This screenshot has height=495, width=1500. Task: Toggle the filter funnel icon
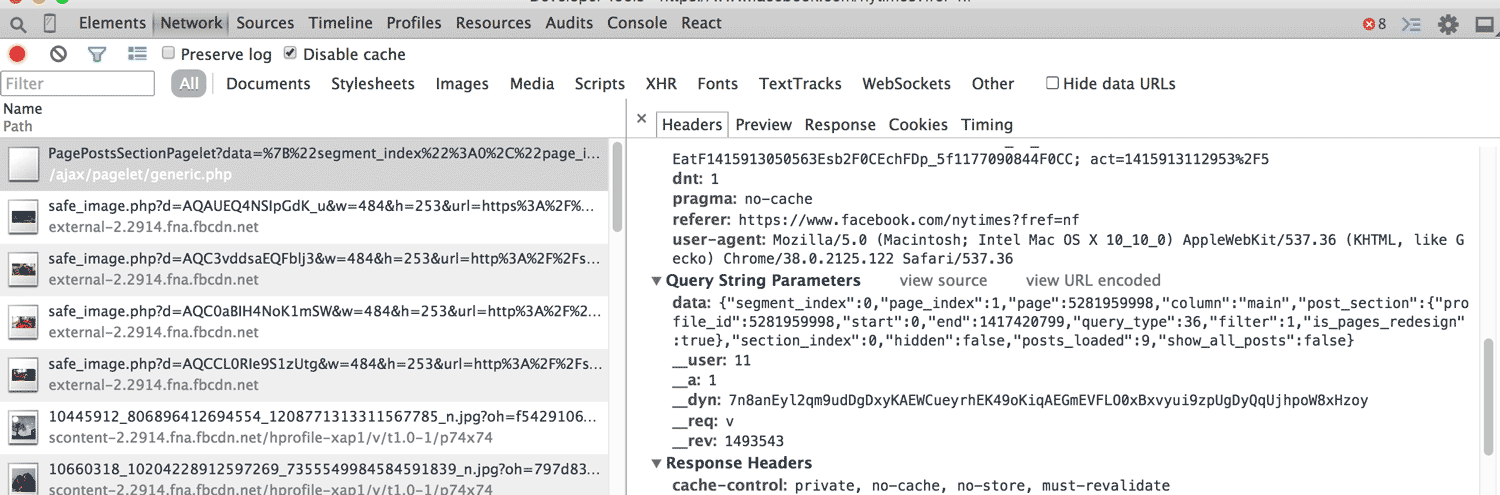[96, 54]
